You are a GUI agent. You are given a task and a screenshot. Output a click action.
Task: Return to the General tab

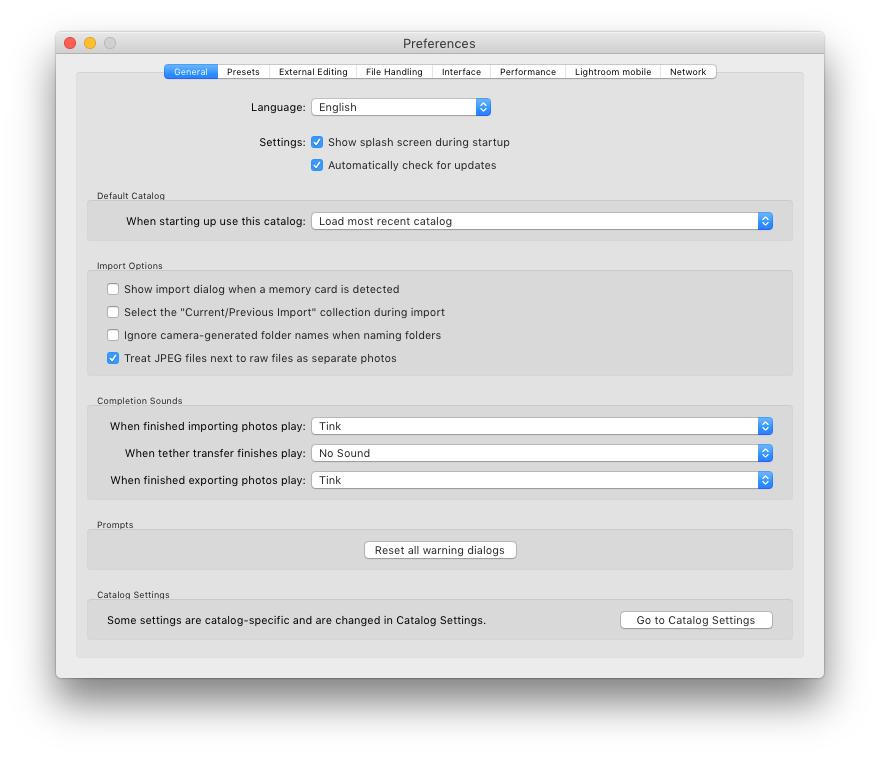click(190, 71)
